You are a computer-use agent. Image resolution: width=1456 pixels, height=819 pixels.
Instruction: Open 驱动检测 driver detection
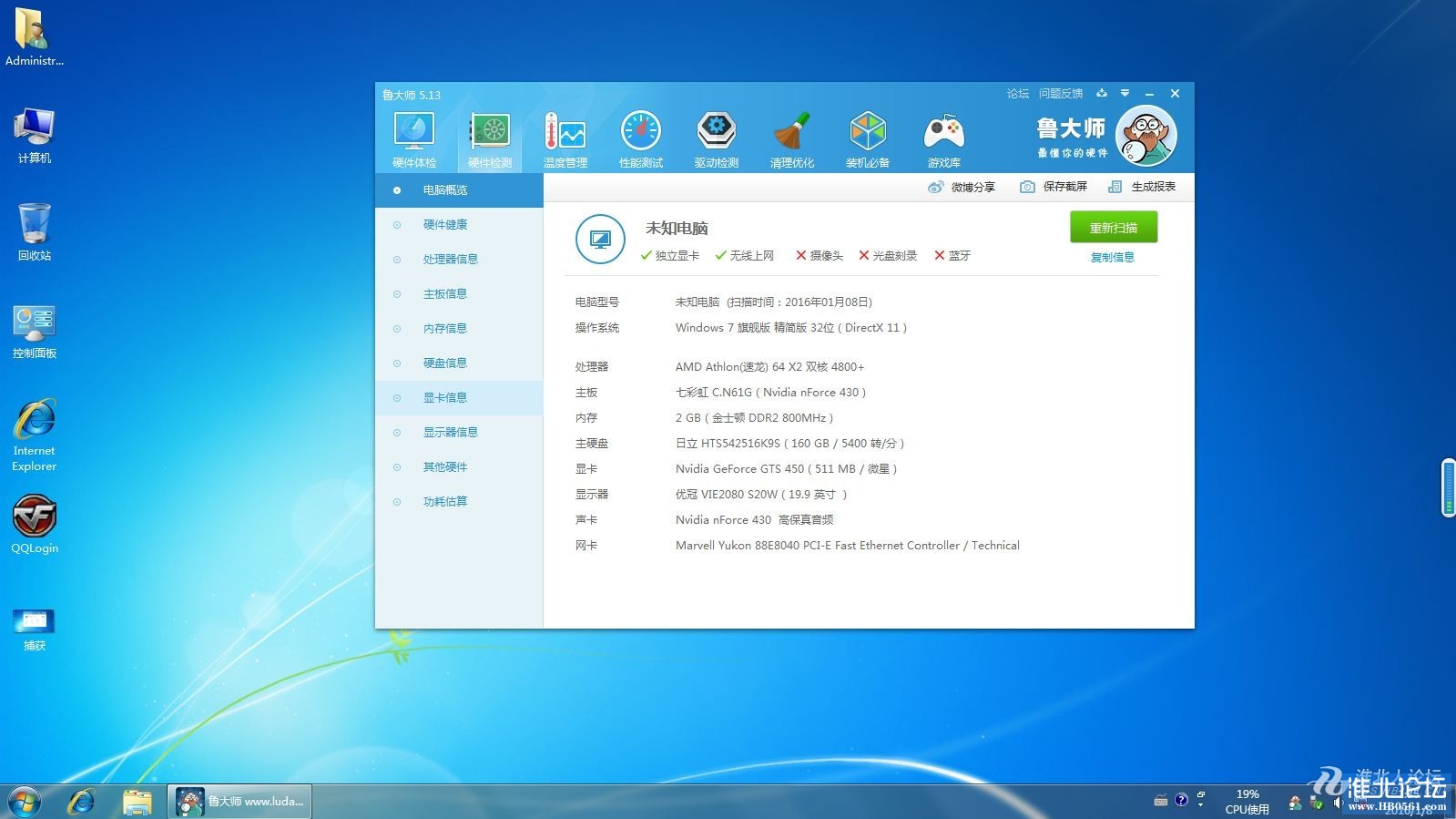[716, 139]
